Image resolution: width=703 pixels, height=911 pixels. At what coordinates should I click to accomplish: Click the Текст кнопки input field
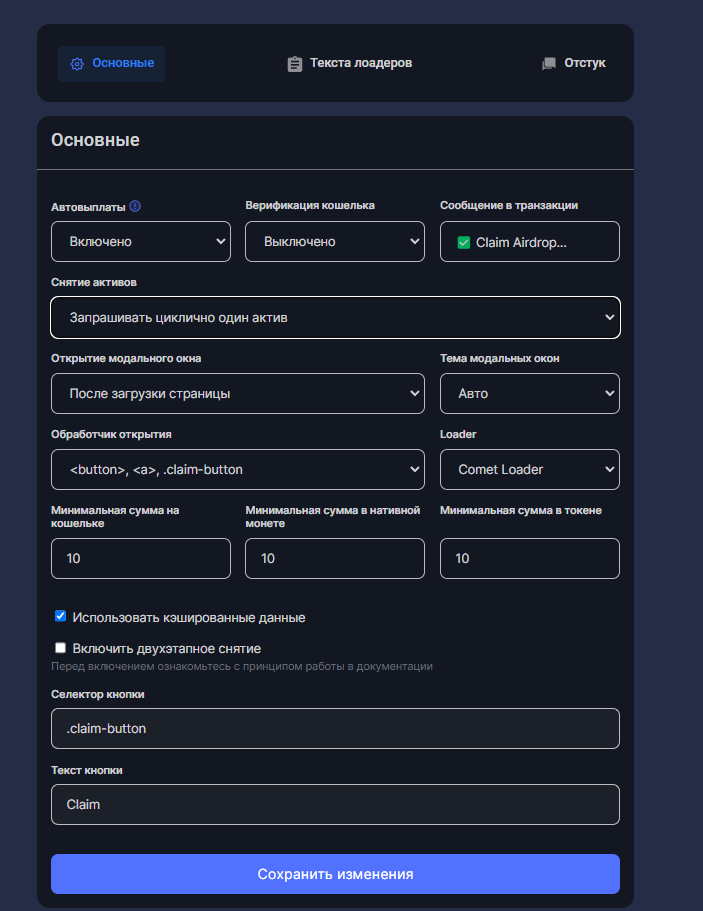pos(335,804)
